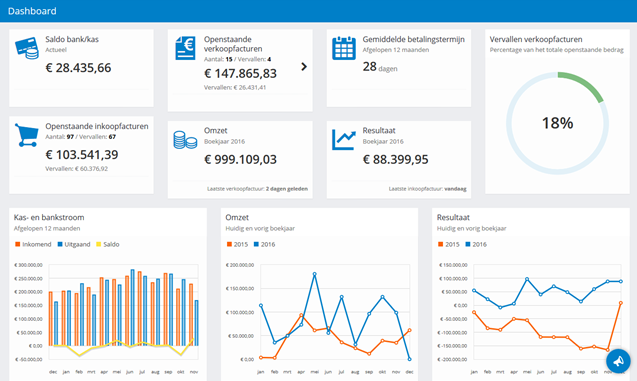Click the shopping cart purchase invoices icon
The width and height of the screenshot is (637, 381).
pyautogui.click(x=27, y=135)
